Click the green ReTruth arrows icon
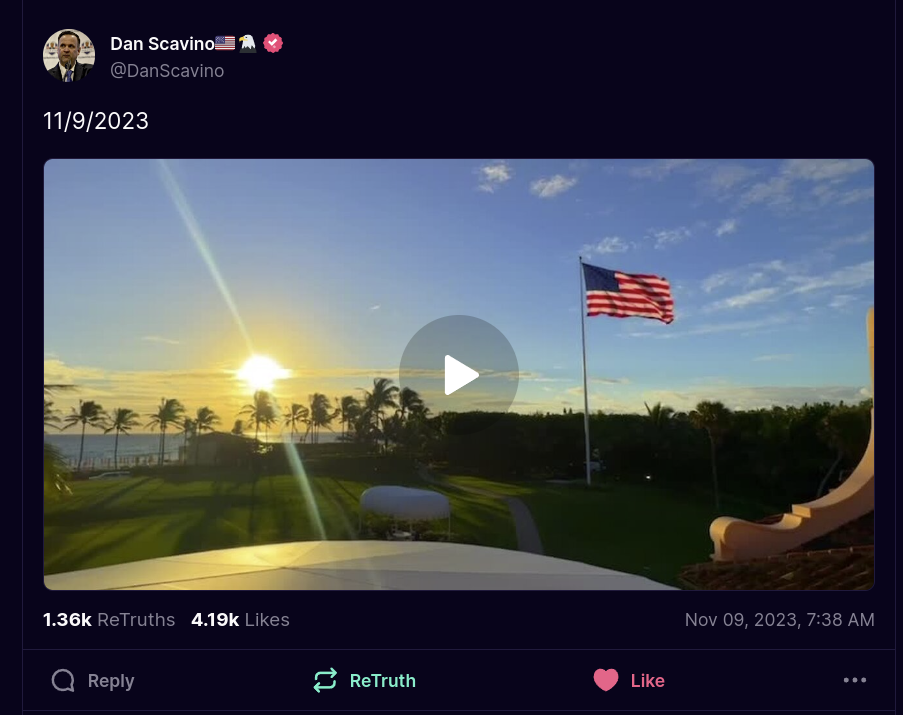The image size is (903, 715). (325, 680)
